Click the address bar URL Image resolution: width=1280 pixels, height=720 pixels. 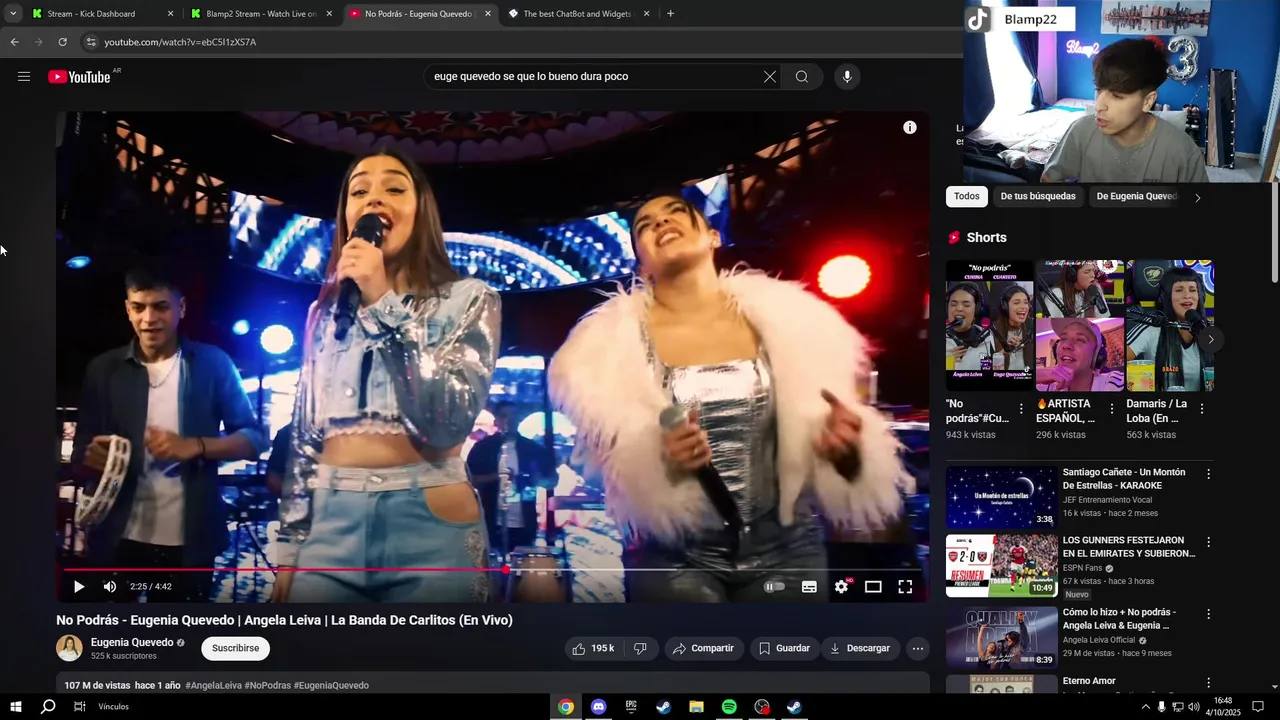coord(180,42)
